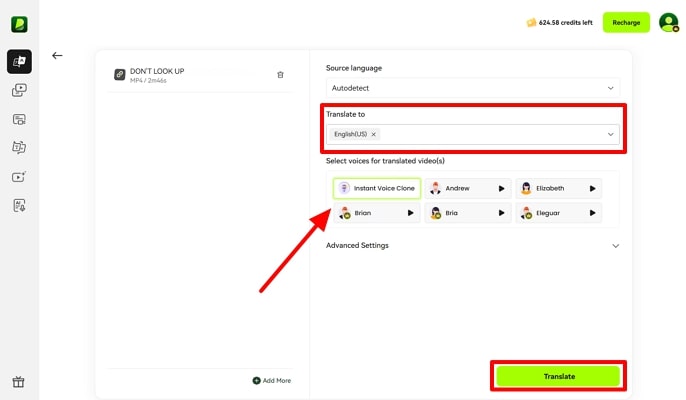The image size is (686, 400).
Task: Open the user profile avatar
Action: point(668,22)
